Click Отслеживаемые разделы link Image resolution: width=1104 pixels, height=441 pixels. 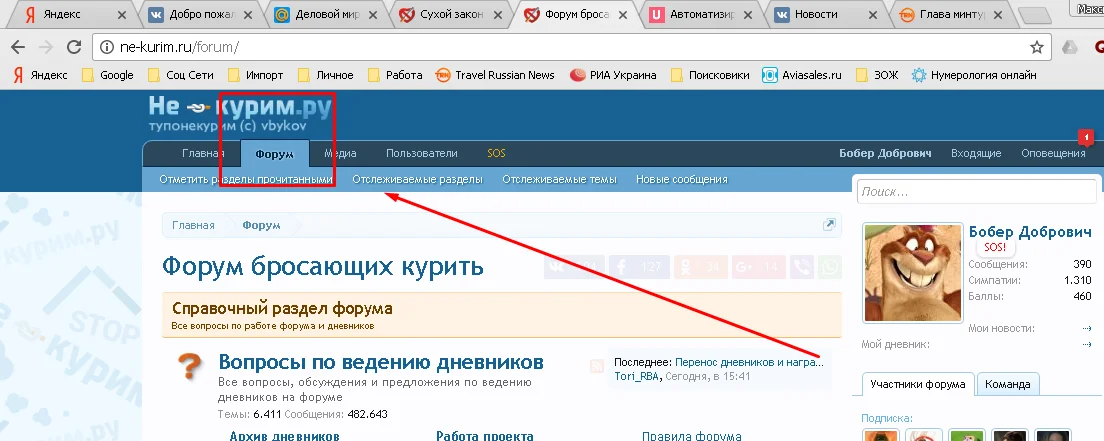click(418, 180)
